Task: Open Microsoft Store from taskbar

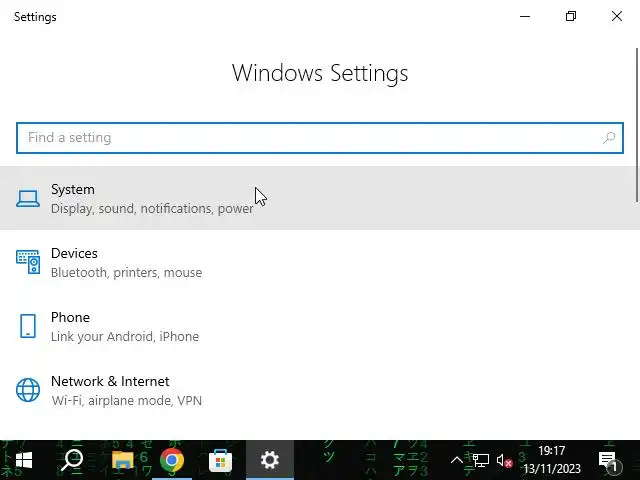Action: (220, 460)
